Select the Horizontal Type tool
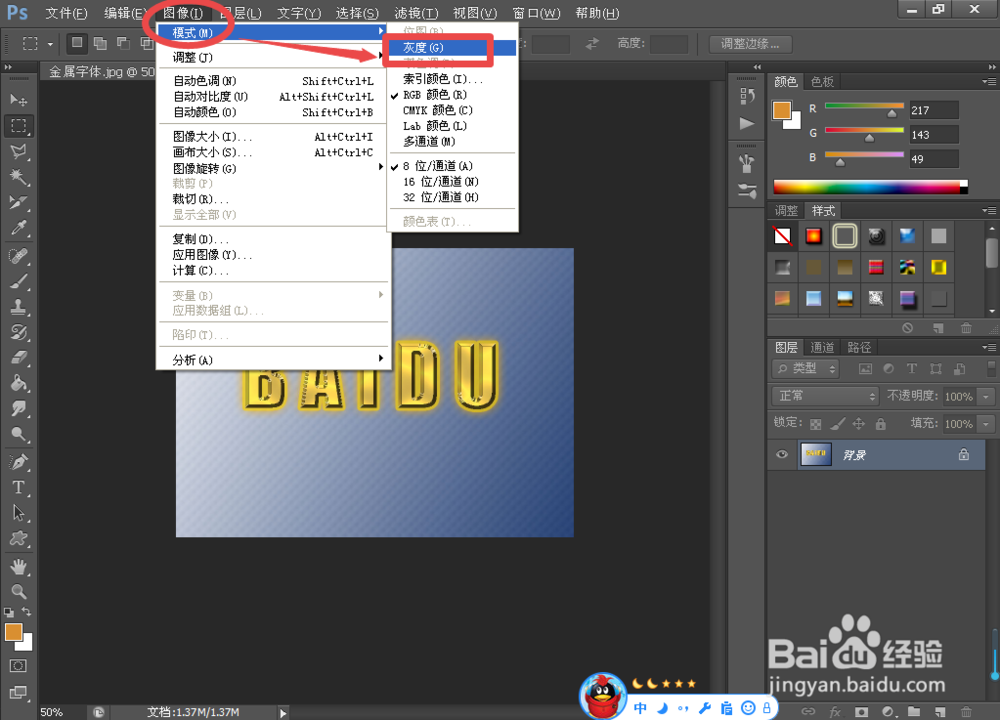This screenshot has height=720, width=1000. click(x=18, y=487)
